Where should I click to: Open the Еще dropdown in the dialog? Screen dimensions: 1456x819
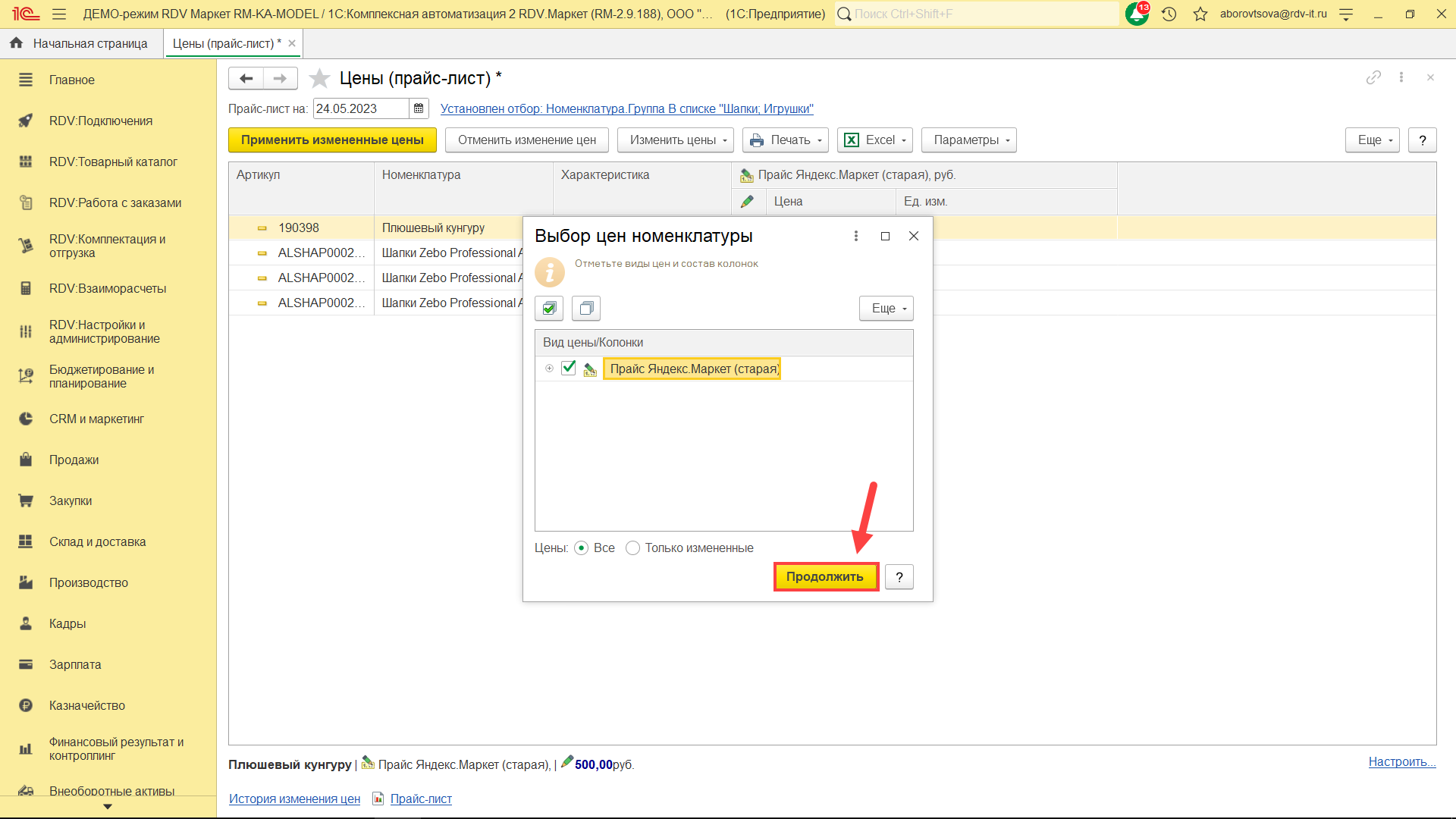coord(886,309)
